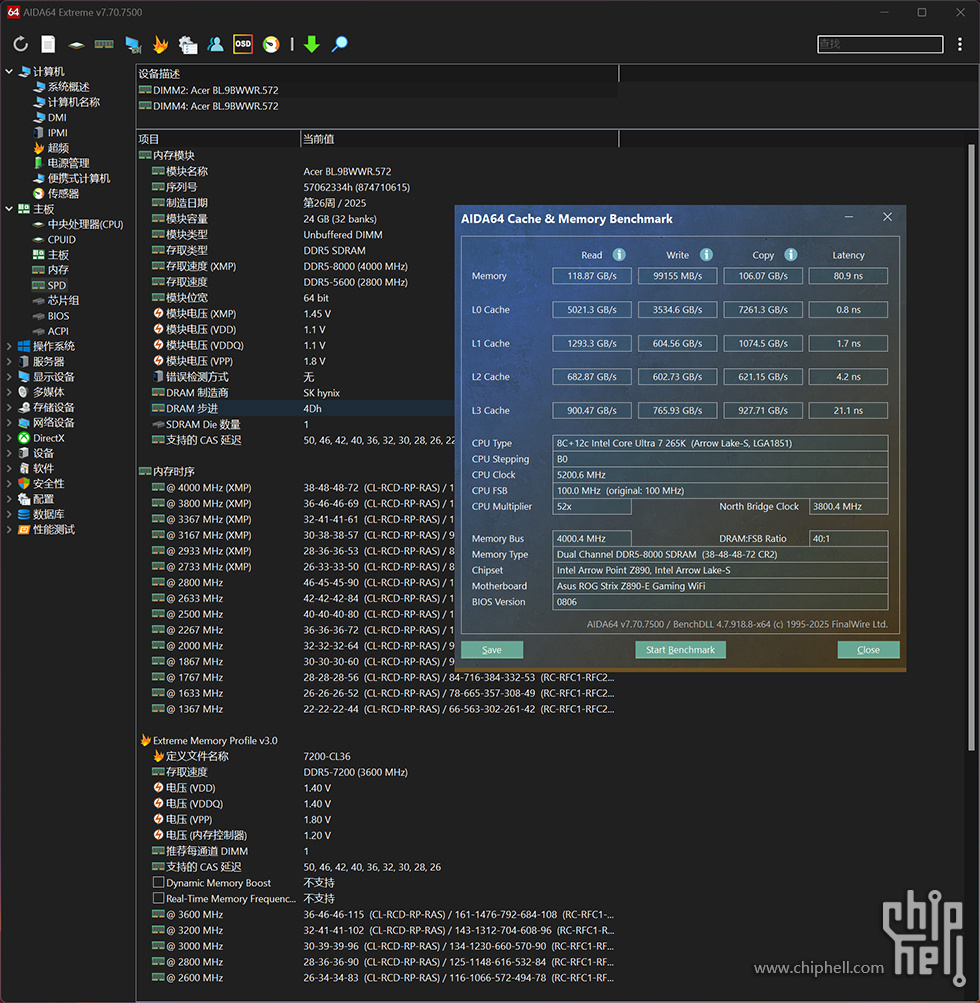Toggle Real-Time Memory Frequency checkbox
The image size is (980, 1003).
click(x=158, y=899)
